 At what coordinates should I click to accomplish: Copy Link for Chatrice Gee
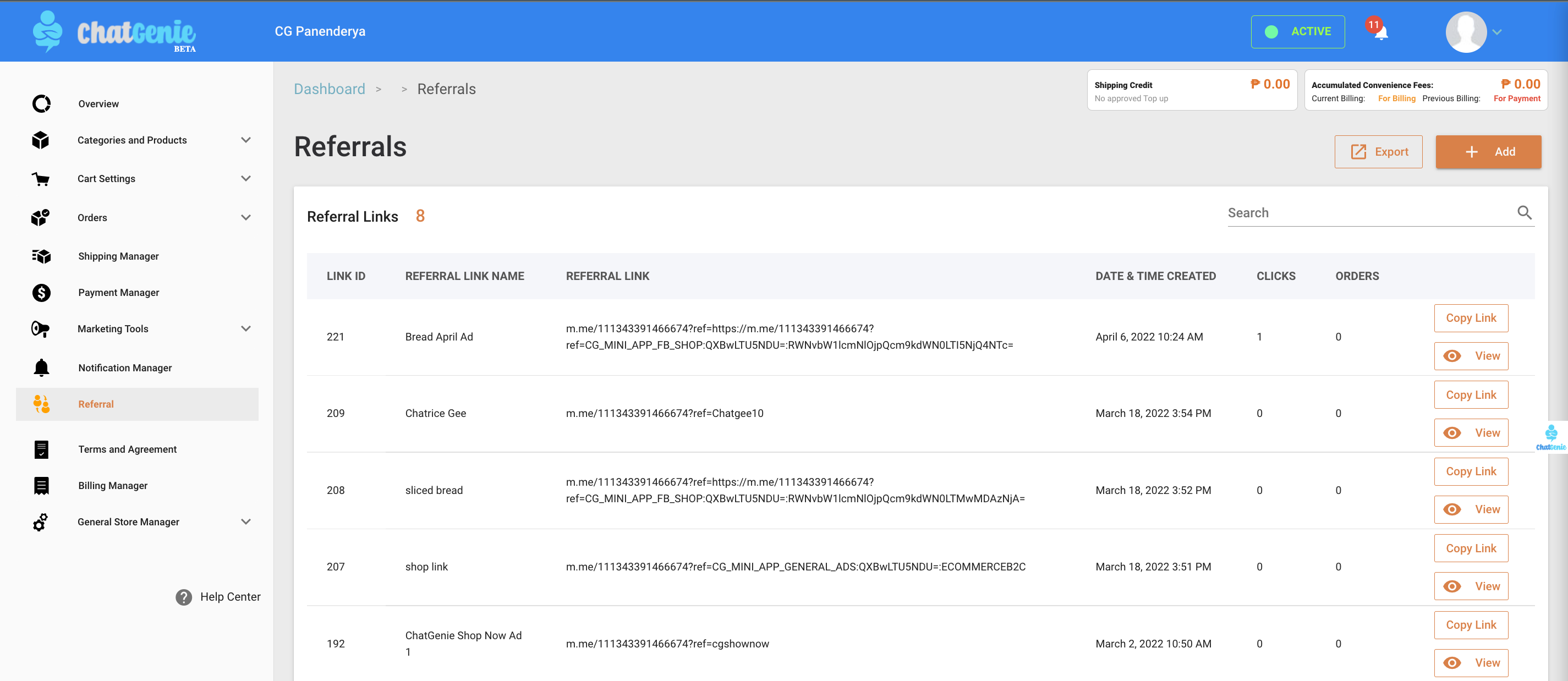coord(1471,395)
